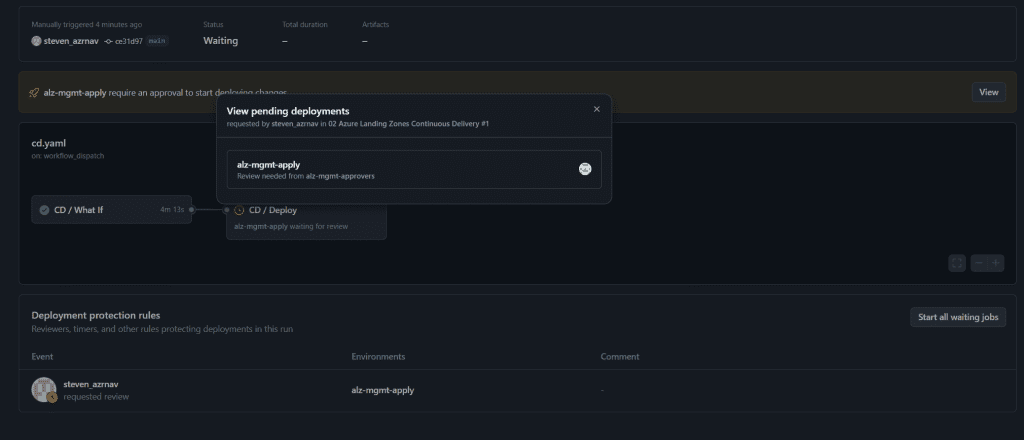Open alz-mgmt-apply environment link in table
The image size is (1024, 440).
click(x=382, y=390)
